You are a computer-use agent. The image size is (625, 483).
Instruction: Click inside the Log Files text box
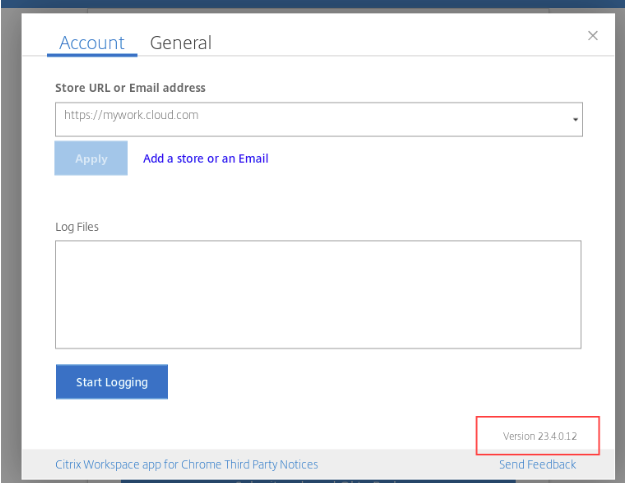click(x=318, y=294)
